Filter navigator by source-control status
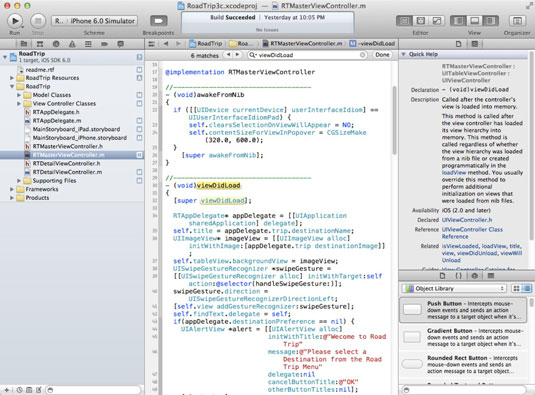The height and width of the screenshot is (395, 535). point(29,390)
